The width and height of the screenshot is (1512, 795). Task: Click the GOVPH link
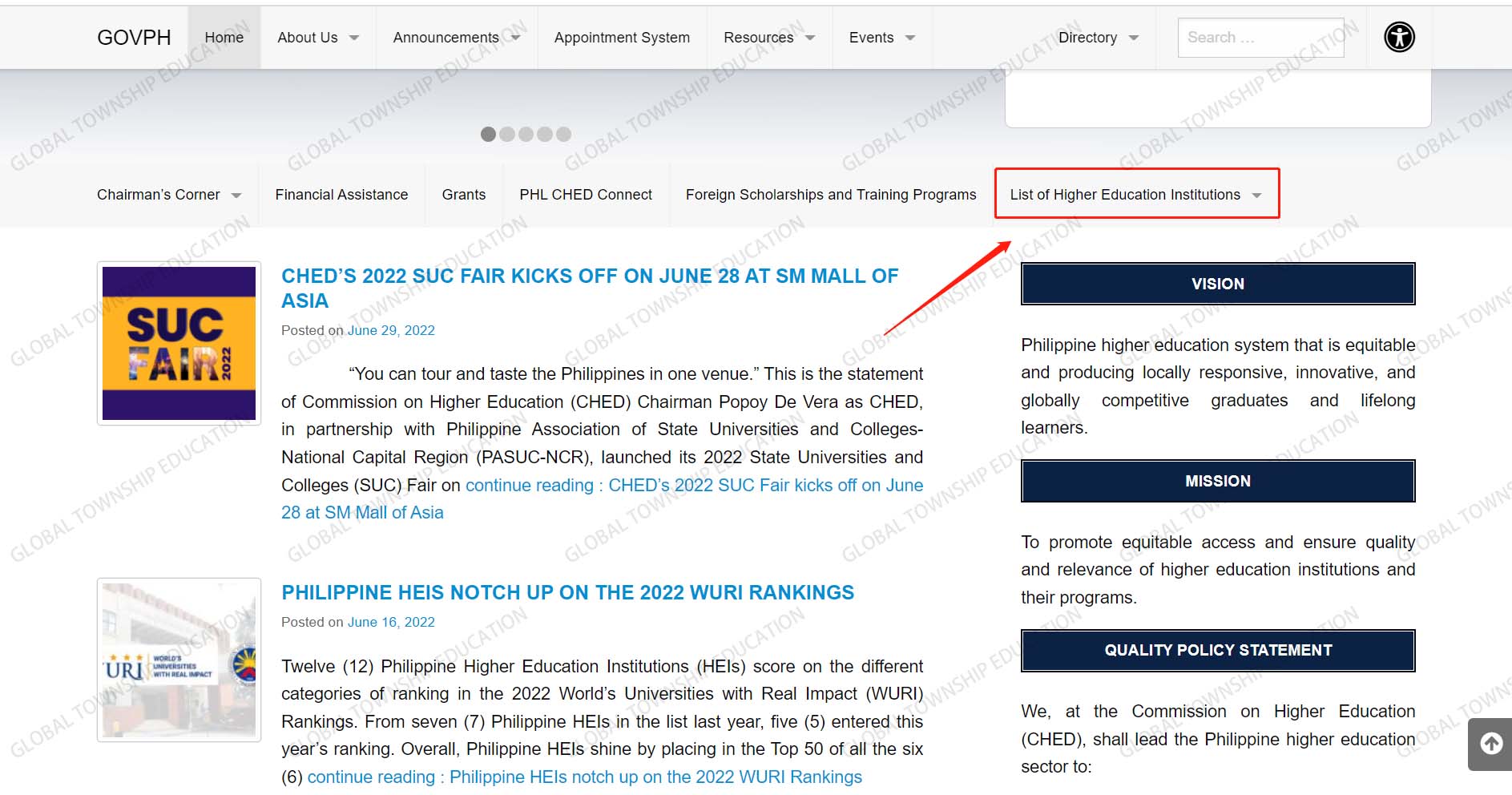(134, 38)
